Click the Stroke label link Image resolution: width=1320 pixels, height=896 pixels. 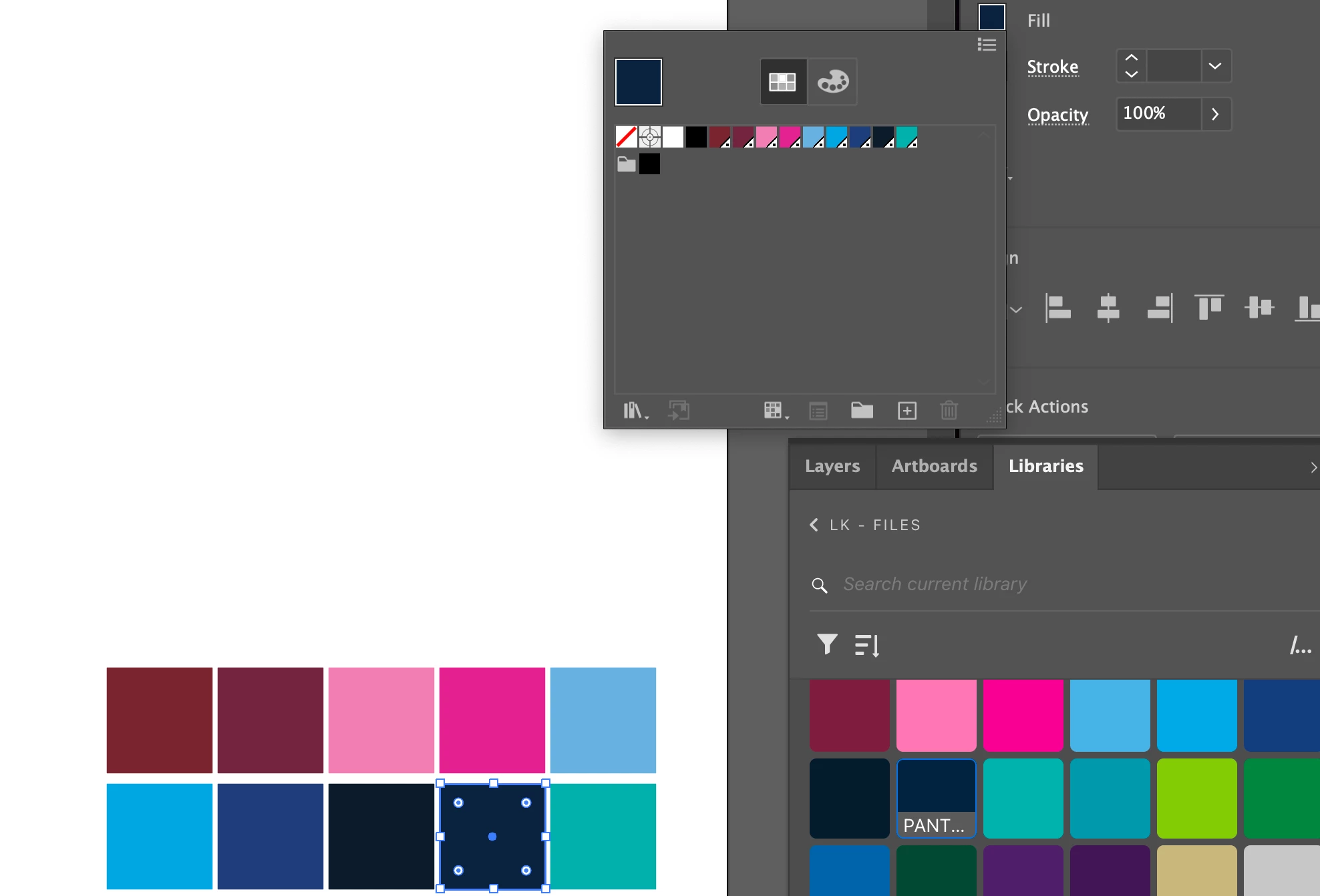pyautogui.click(x=1052, y=67)
